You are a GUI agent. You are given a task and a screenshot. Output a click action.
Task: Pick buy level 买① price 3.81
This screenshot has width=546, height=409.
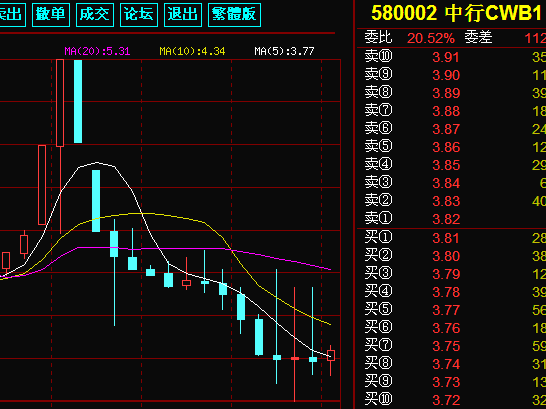pos(446,238)
